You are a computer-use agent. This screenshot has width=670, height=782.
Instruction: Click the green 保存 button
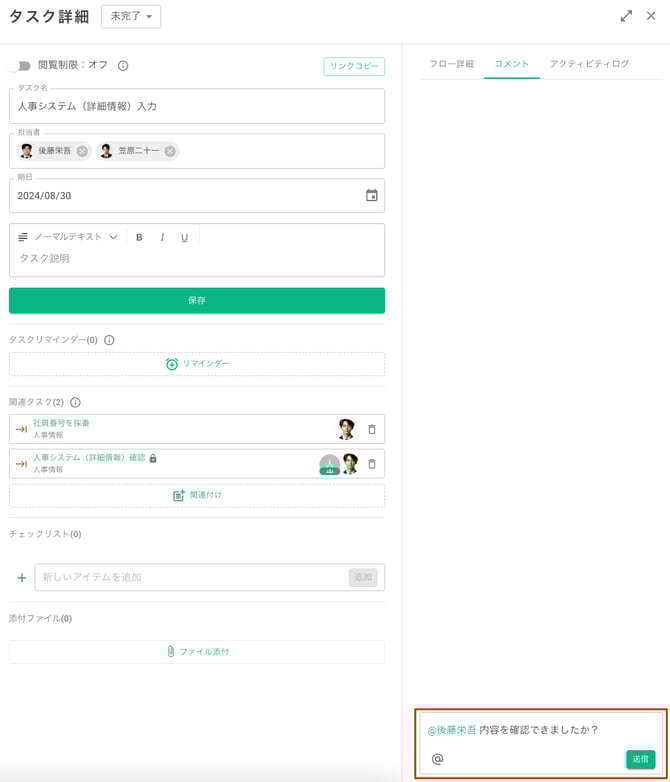pos(197,300)
